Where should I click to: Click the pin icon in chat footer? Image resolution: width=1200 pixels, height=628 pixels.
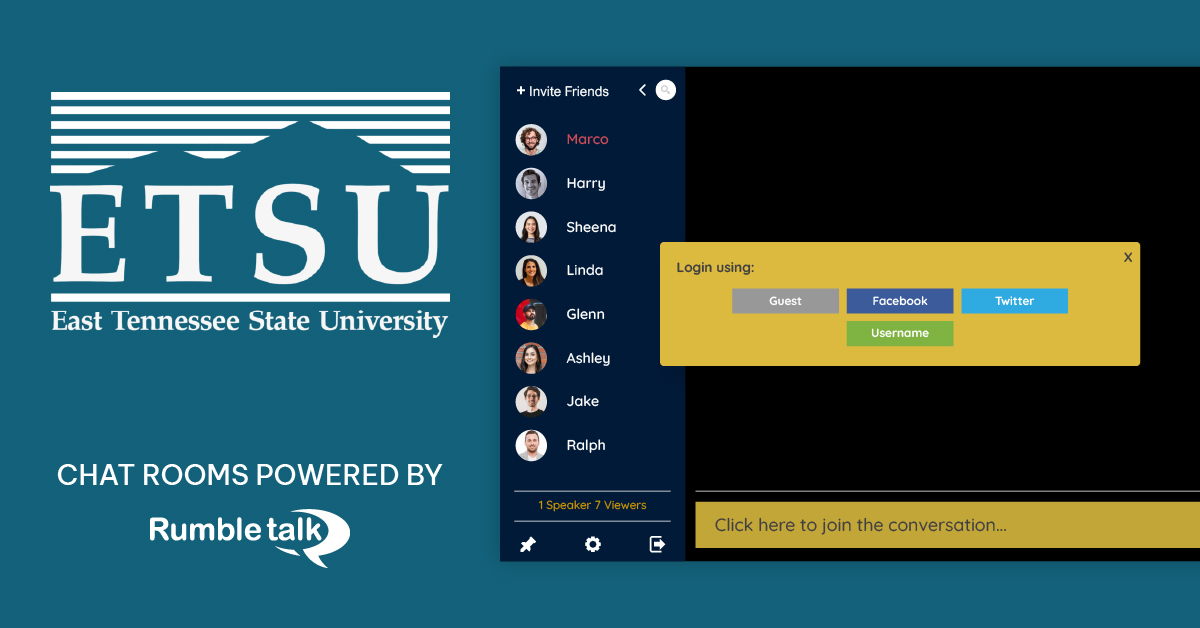pos(528,545)
